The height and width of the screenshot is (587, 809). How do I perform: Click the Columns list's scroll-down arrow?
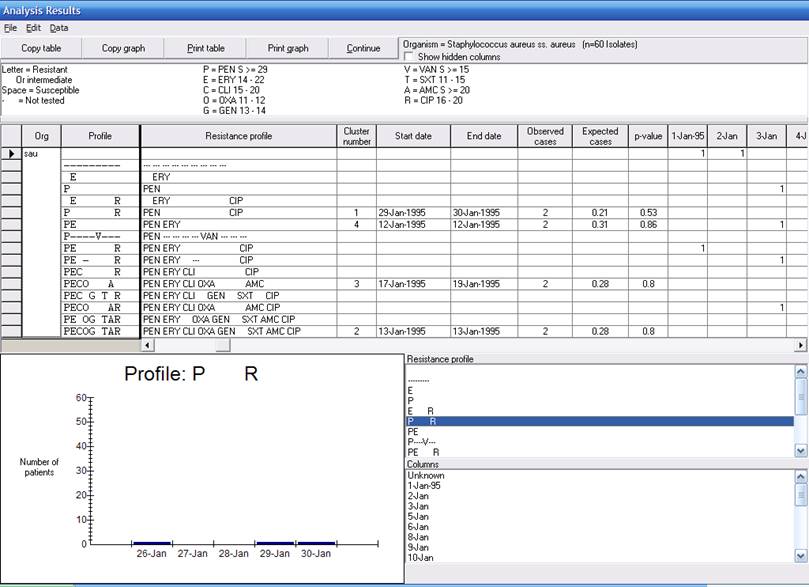(x=800, y=555)
